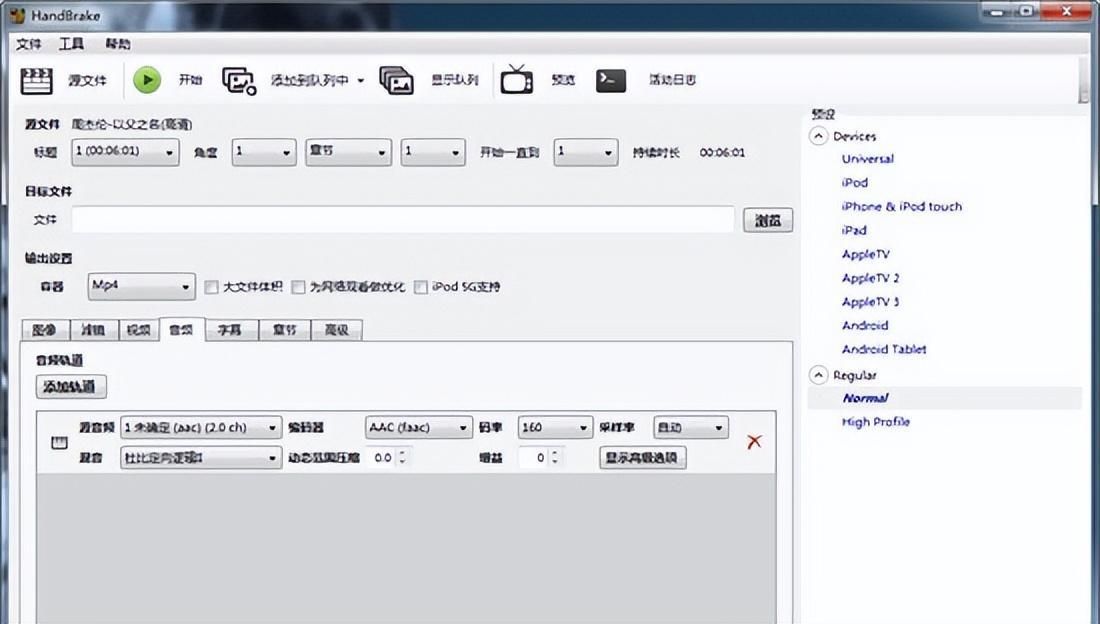
Task: Remove audio track with red X icon
Action: point(754,442)
